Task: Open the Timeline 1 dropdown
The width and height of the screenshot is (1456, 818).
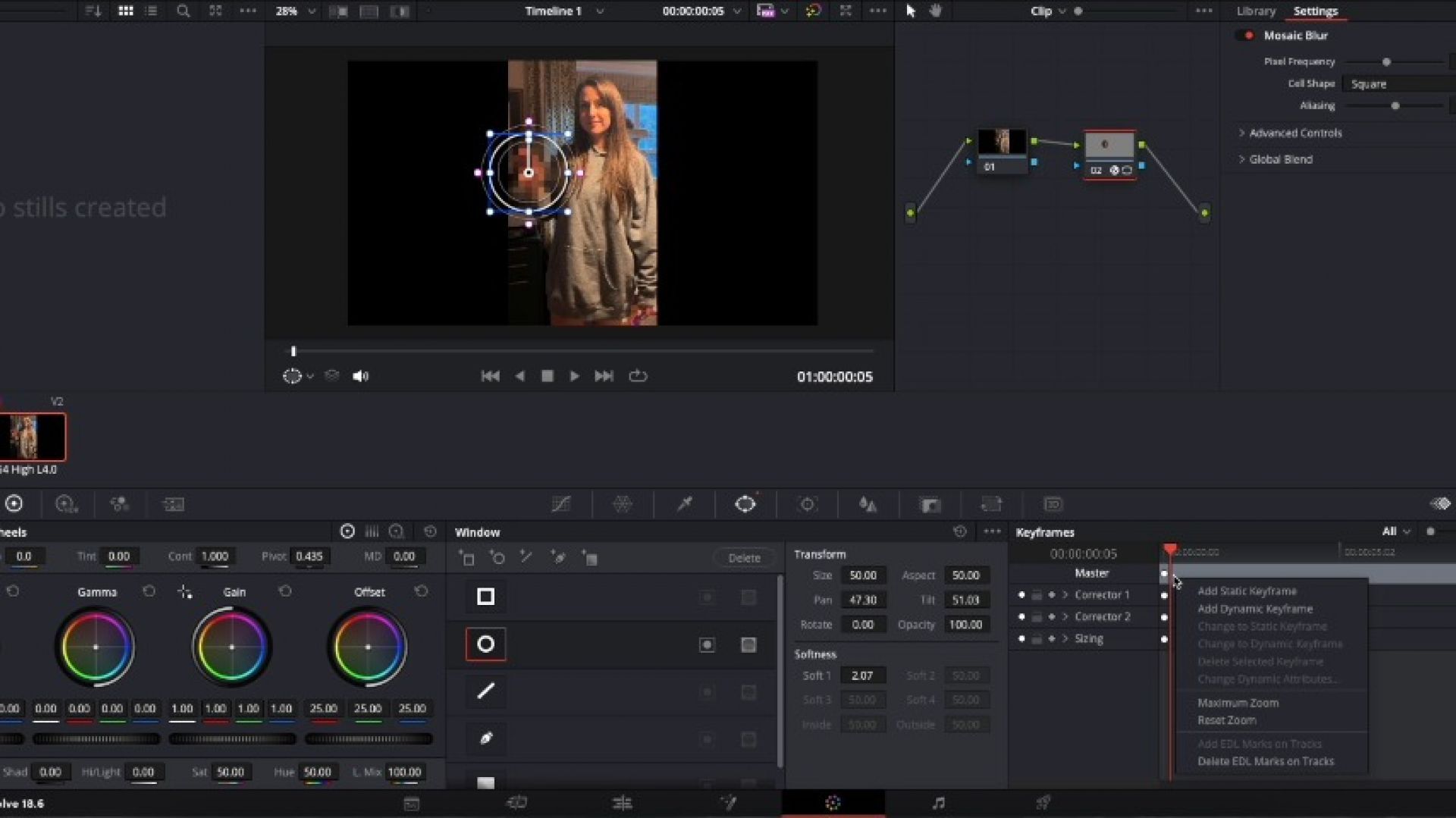Action: pos(599,11)
